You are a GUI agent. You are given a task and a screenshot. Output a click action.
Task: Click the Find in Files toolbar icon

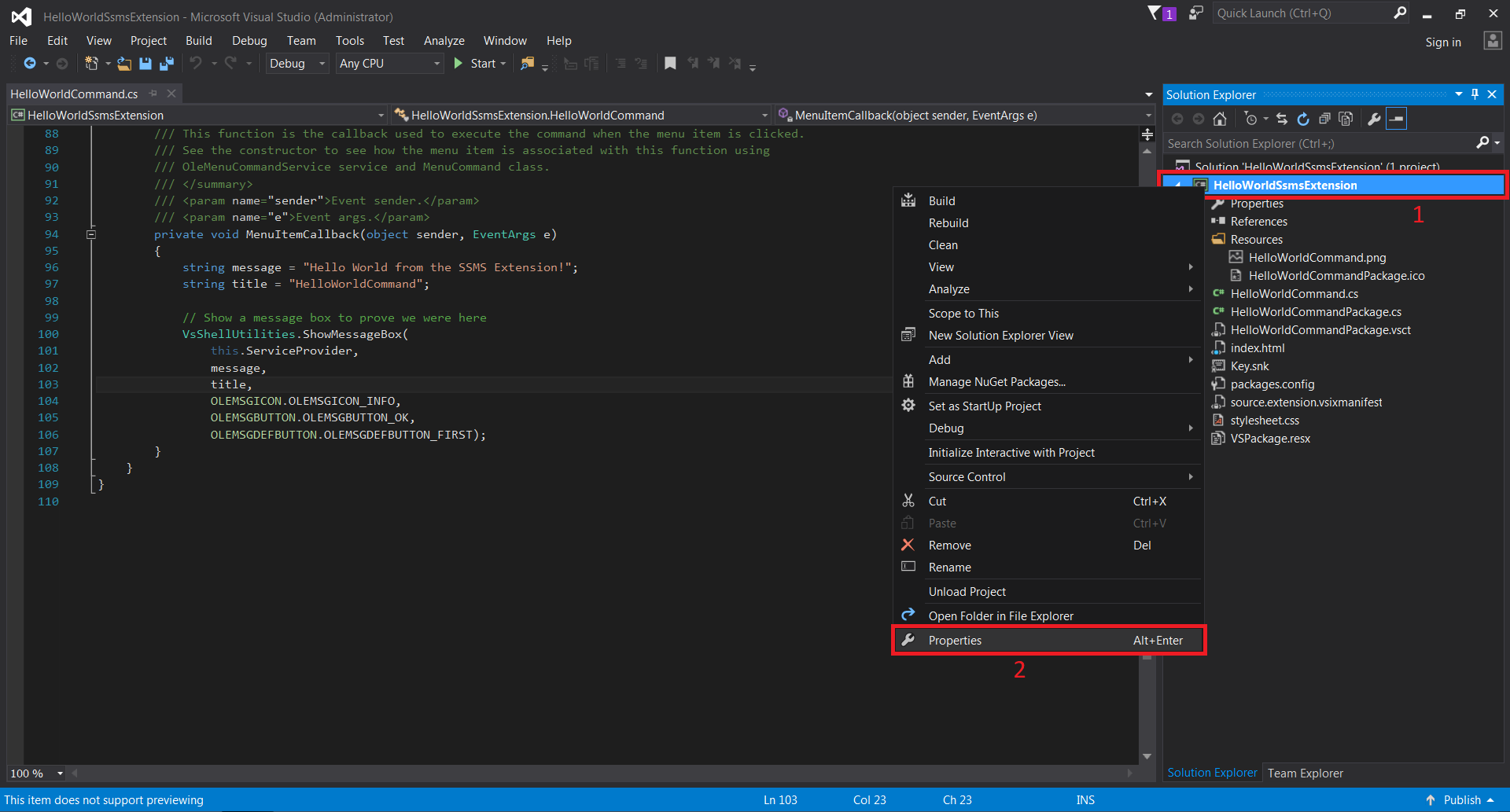coord(528,64)
